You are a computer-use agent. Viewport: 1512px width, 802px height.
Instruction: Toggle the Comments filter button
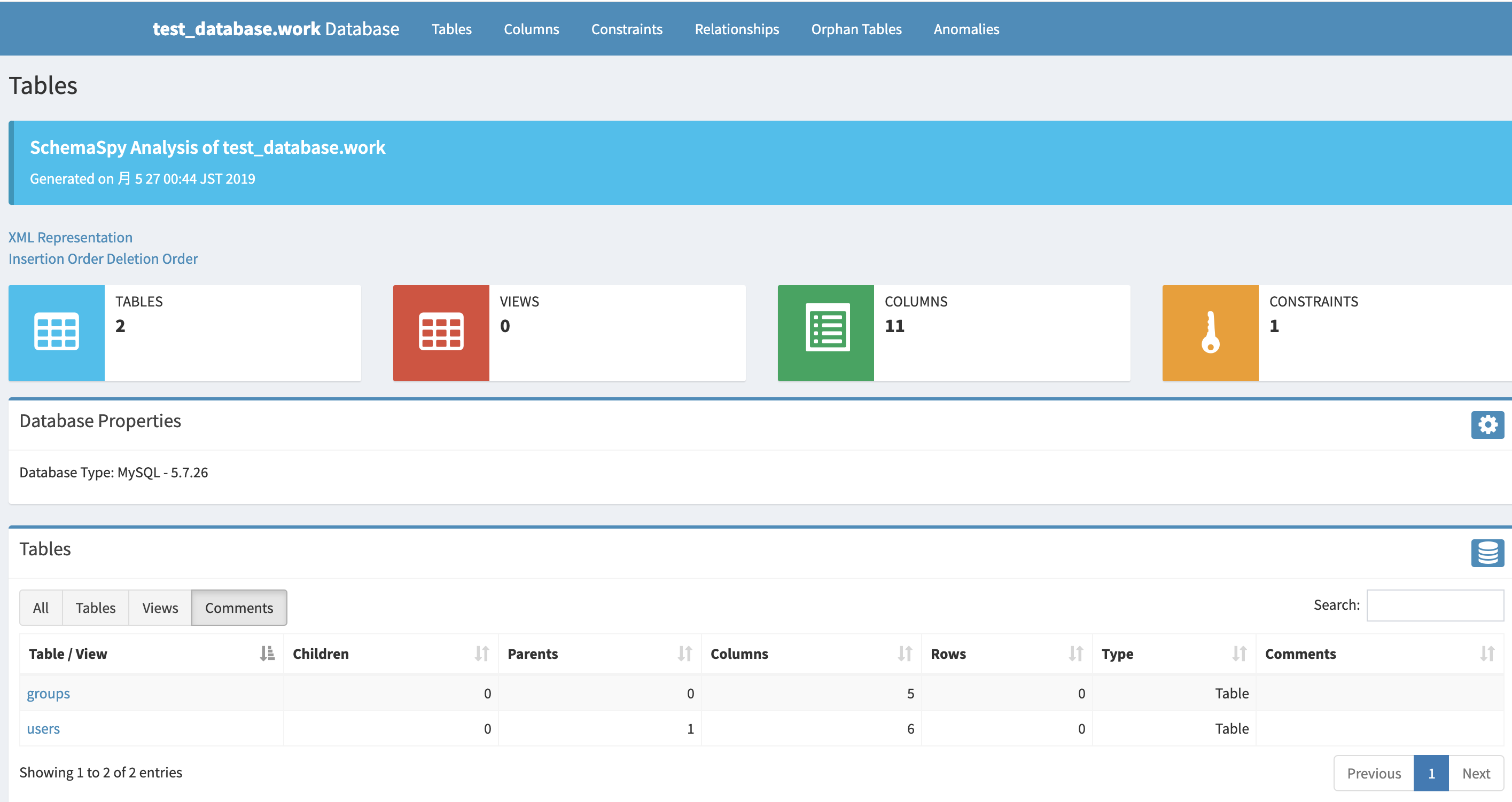coord(239,608)
